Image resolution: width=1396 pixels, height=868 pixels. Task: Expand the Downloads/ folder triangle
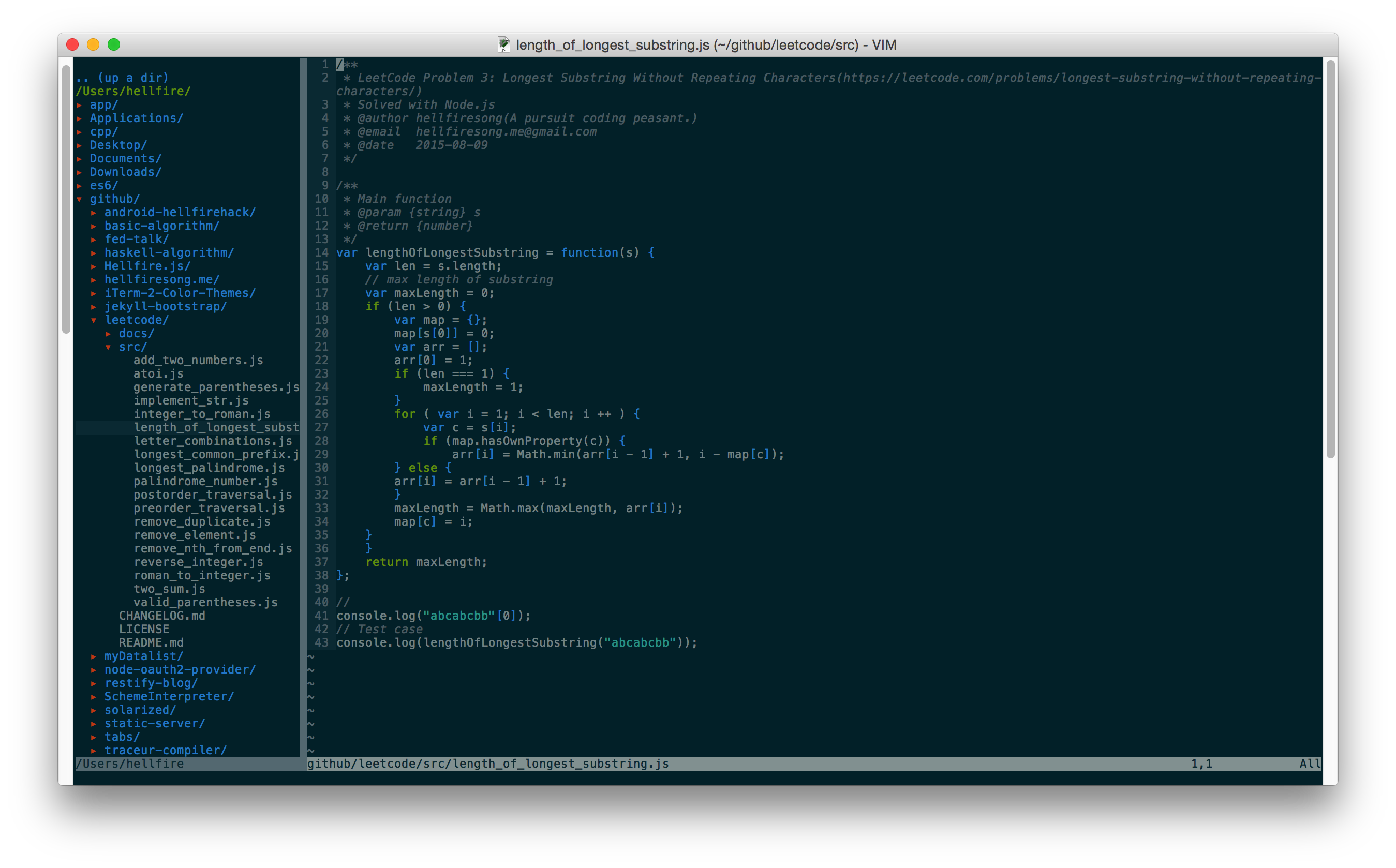79,172
